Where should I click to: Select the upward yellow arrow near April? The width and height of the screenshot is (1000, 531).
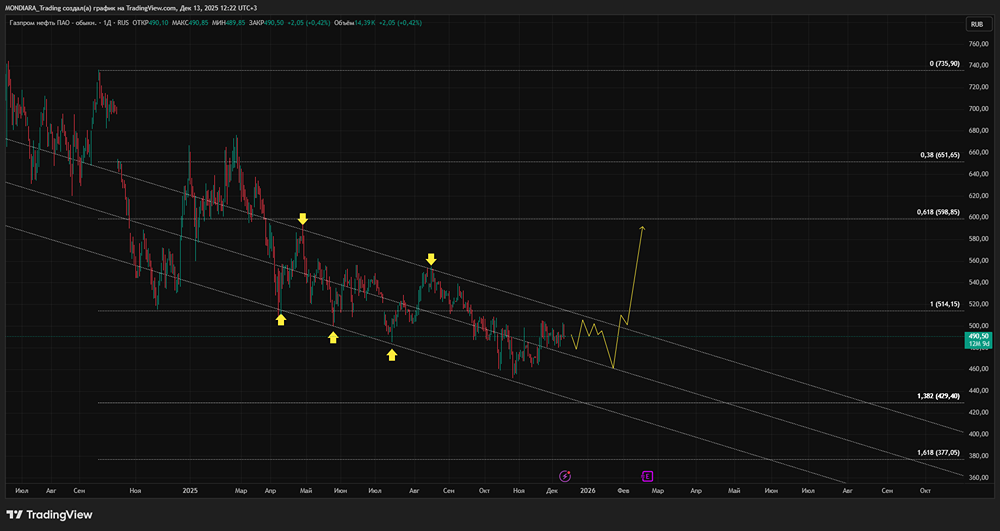[x=281, y=319]
